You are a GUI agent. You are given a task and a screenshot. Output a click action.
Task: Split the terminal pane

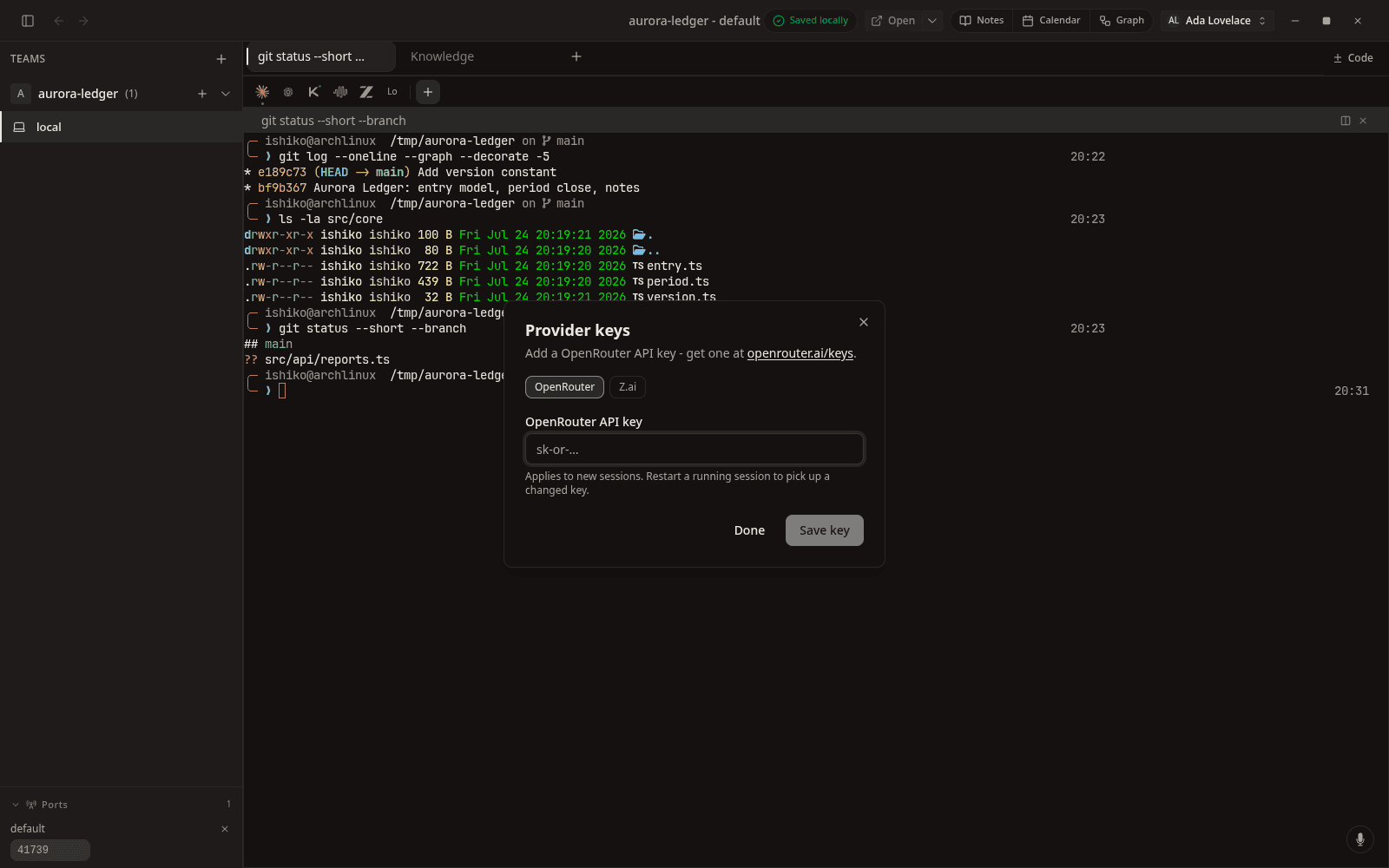tap(1346, 121)
